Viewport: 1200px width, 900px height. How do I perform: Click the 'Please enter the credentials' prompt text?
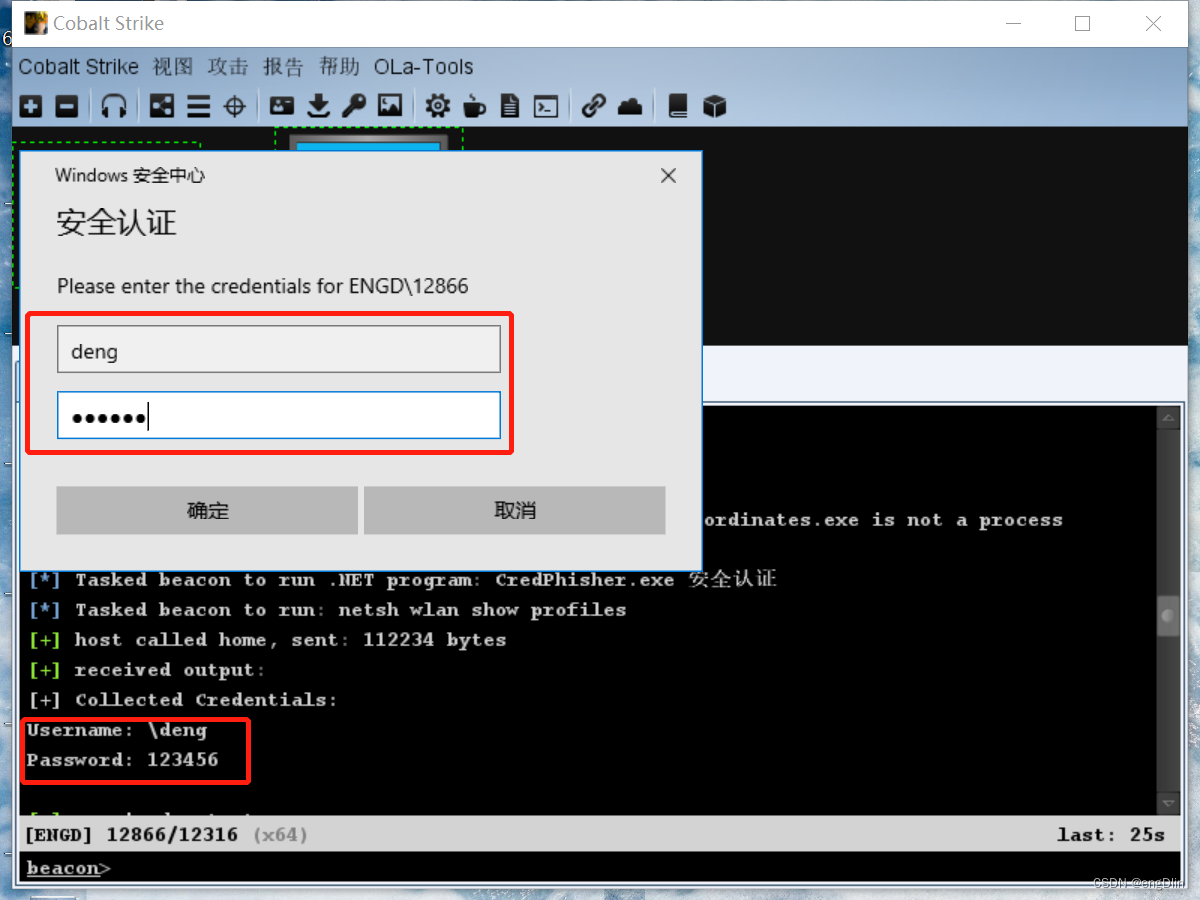click(263, 286)
